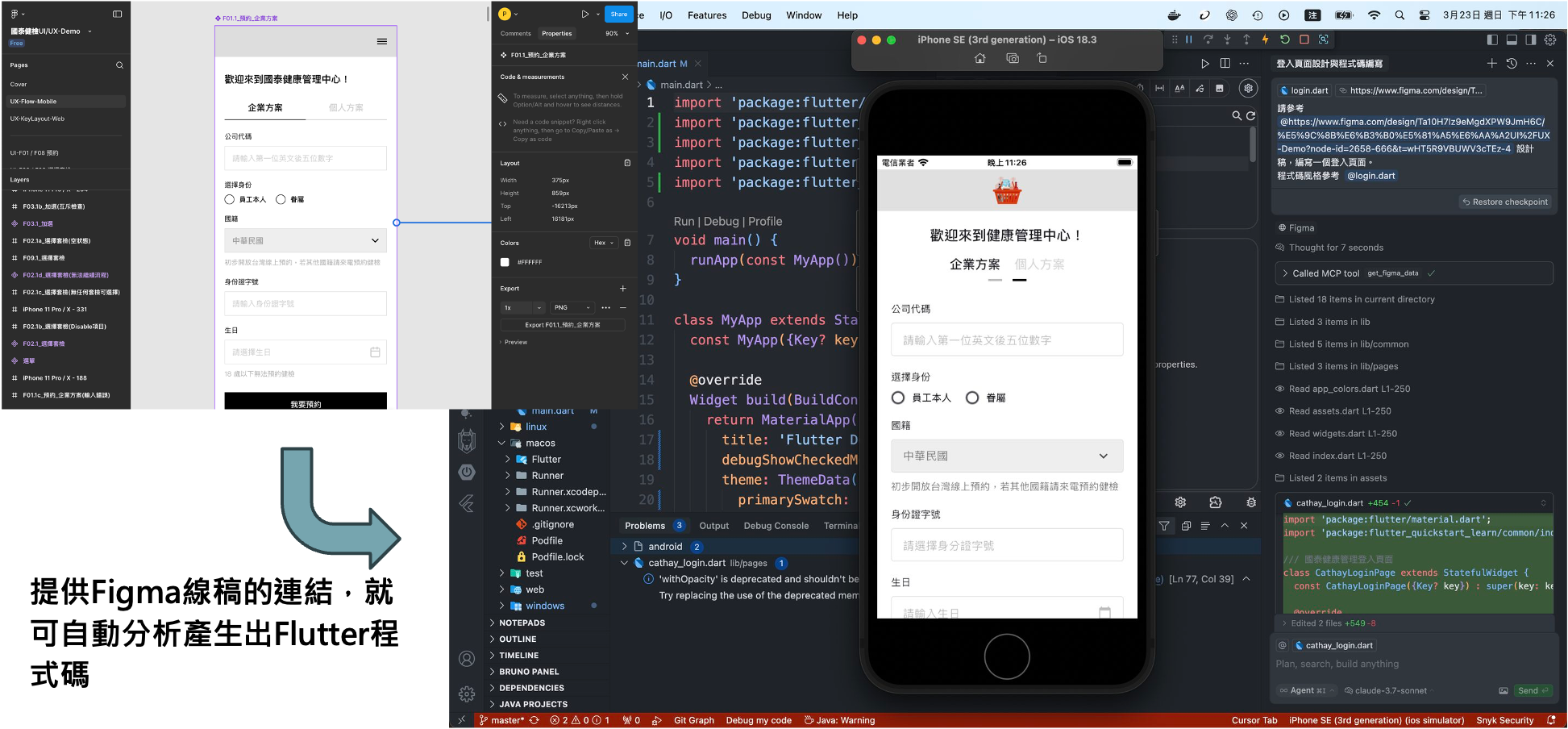Viewport: 1568px width, 729px height.
Task: Open 中華民國 dropdown in Figma design
Action: click(x=306, y=240)
